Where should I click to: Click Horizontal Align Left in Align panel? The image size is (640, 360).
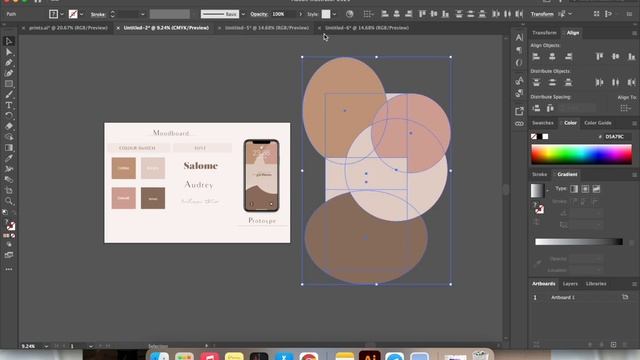click(x=536, y=56)
